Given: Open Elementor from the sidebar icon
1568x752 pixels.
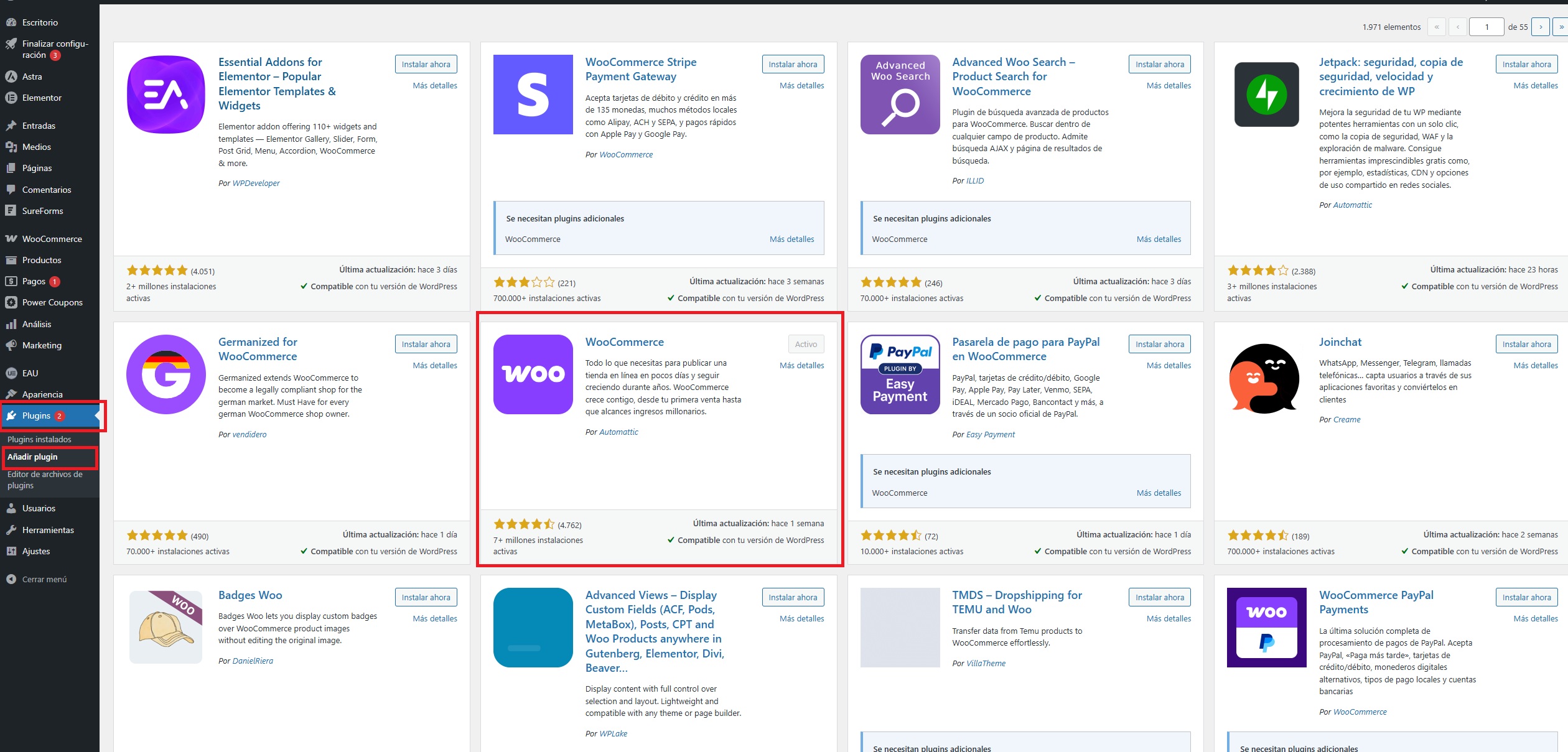Looking at the screenshot, I should pyautogui.click(x=11, y=98).
